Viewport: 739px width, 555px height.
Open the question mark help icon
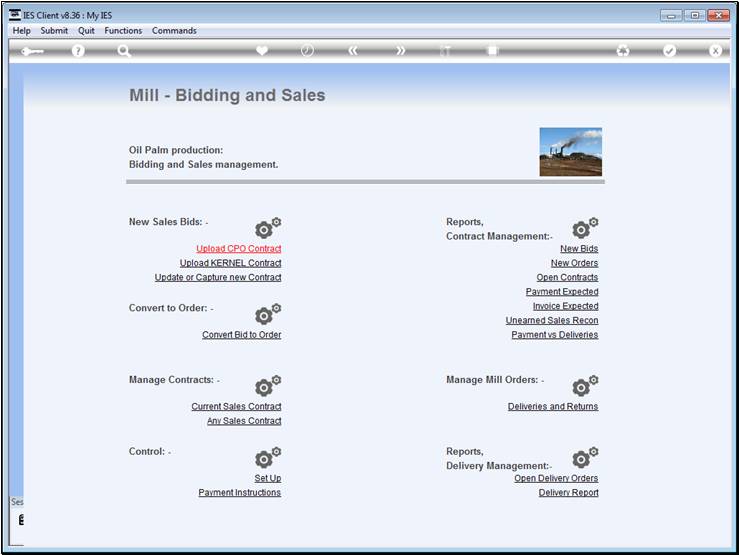click(78, 51)
